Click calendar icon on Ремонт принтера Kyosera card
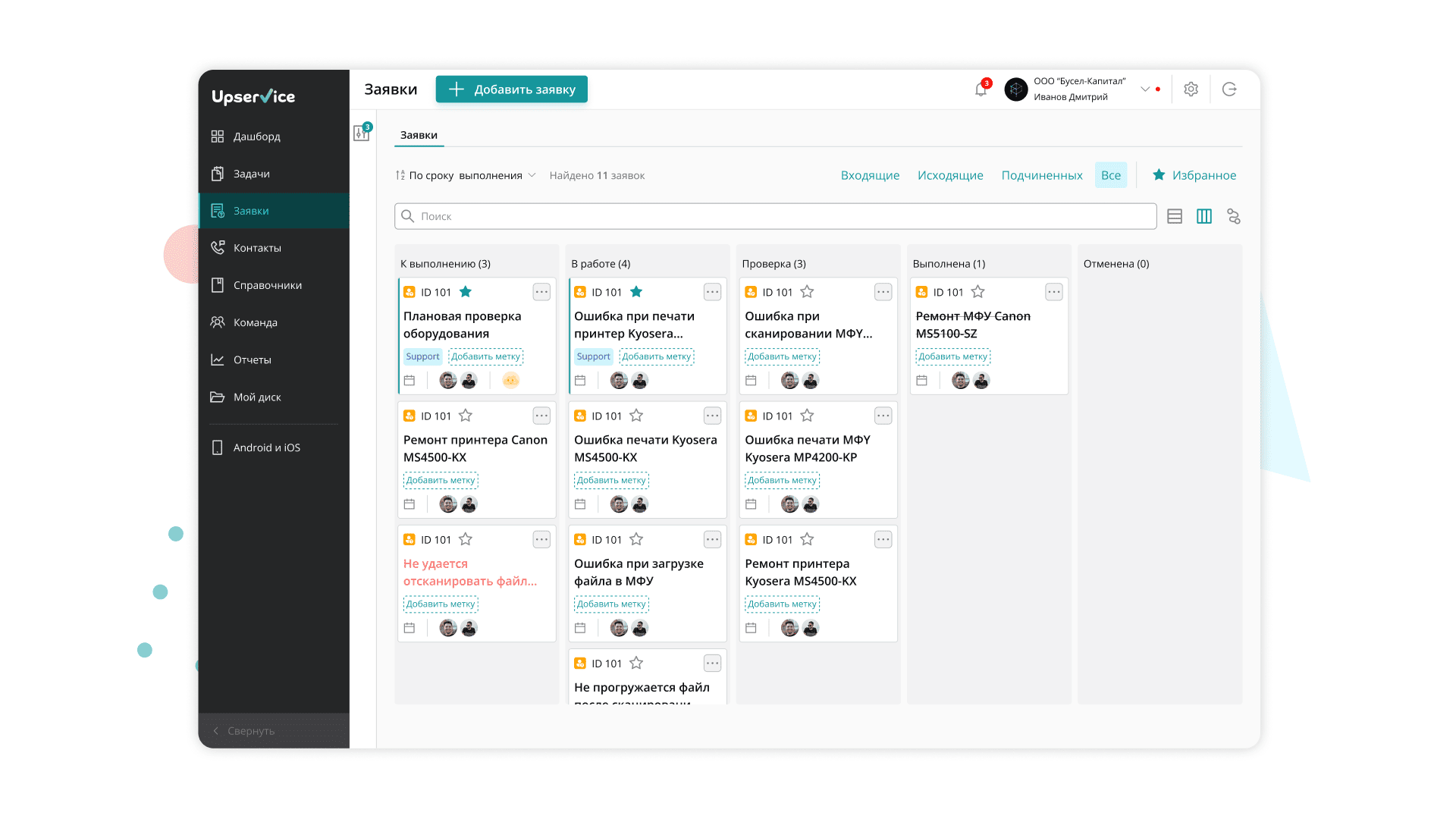Viewport: 1456px width, 819px height. [x=751, y=628]
